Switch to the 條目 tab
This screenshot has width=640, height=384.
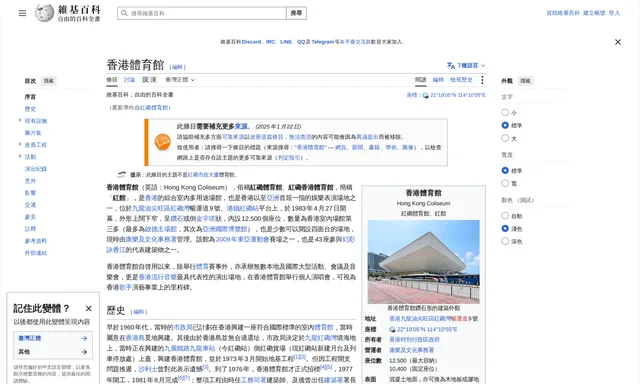coord(112,80)
